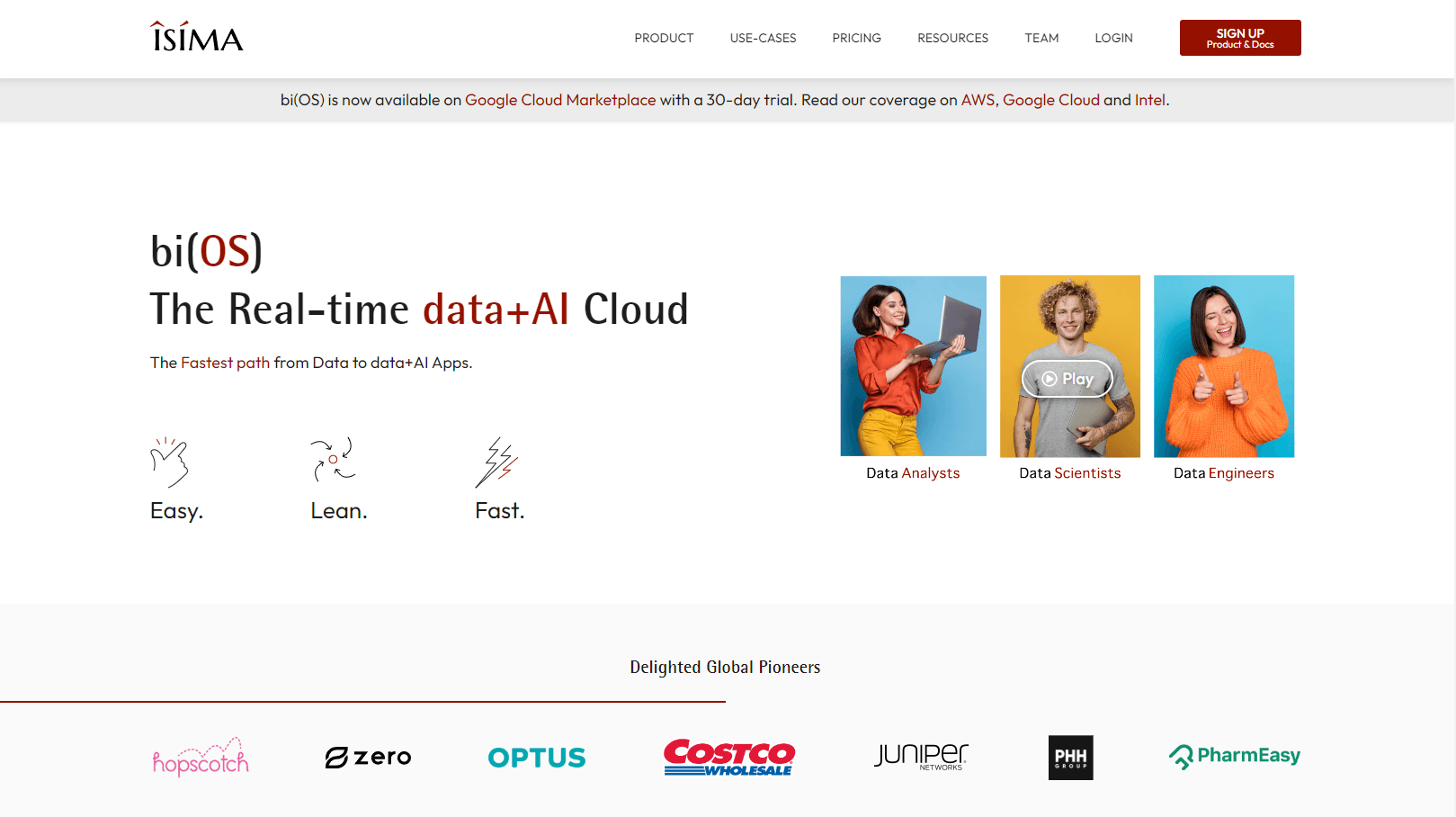Go to the TEAM page

coord(1041,38)
